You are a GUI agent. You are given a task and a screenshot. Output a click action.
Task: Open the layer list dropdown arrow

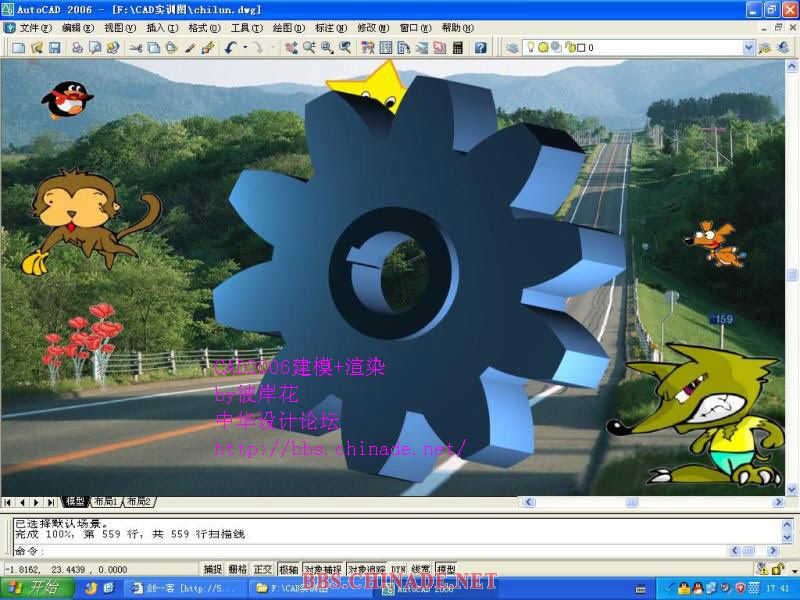tap(748, 47)
